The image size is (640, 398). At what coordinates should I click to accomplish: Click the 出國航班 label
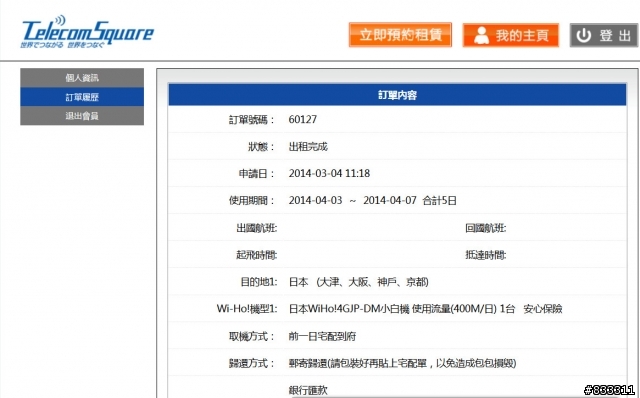[256, 228]
